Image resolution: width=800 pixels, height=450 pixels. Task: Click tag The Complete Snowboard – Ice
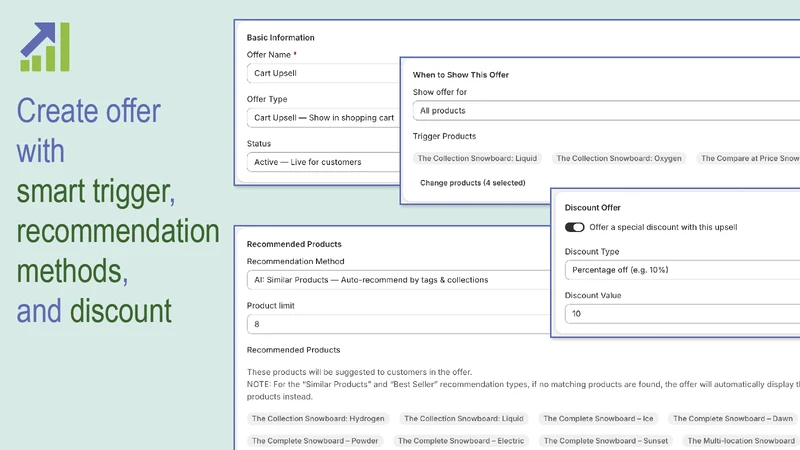tap(598, 419)
